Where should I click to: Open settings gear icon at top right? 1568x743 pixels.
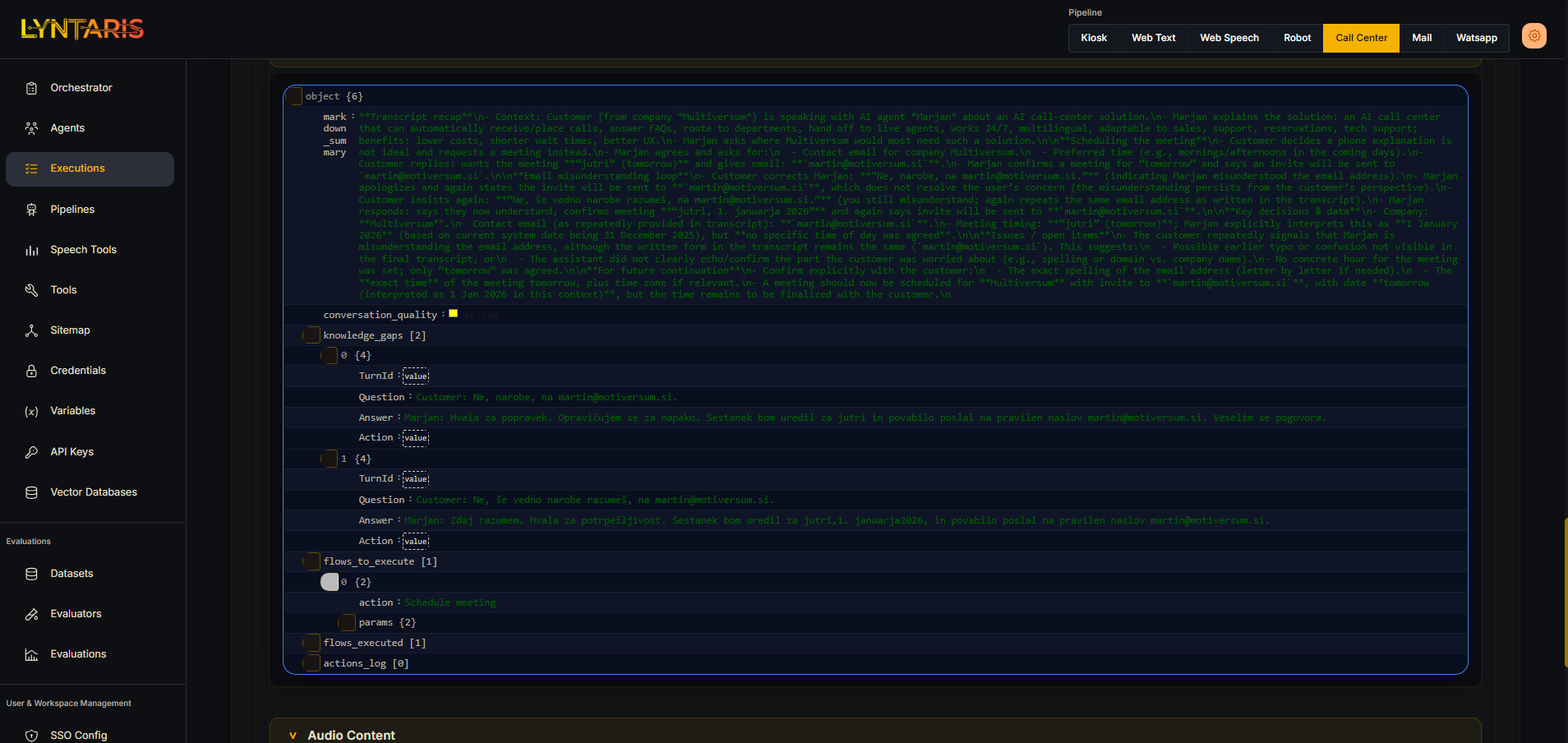click(1533, 36)
